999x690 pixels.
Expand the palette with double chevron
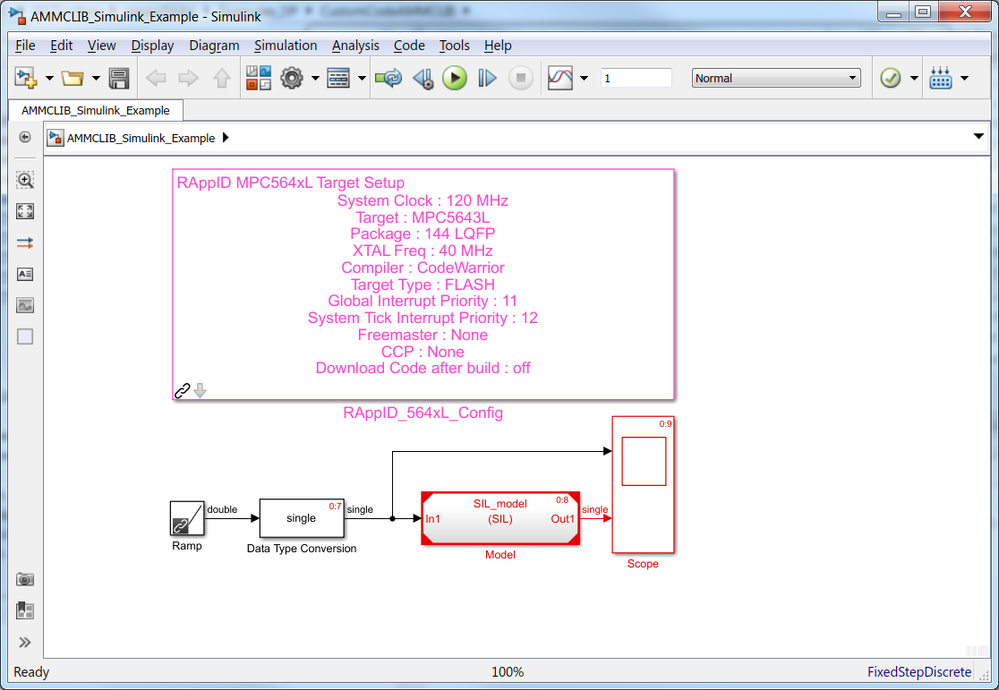[25, 642]
